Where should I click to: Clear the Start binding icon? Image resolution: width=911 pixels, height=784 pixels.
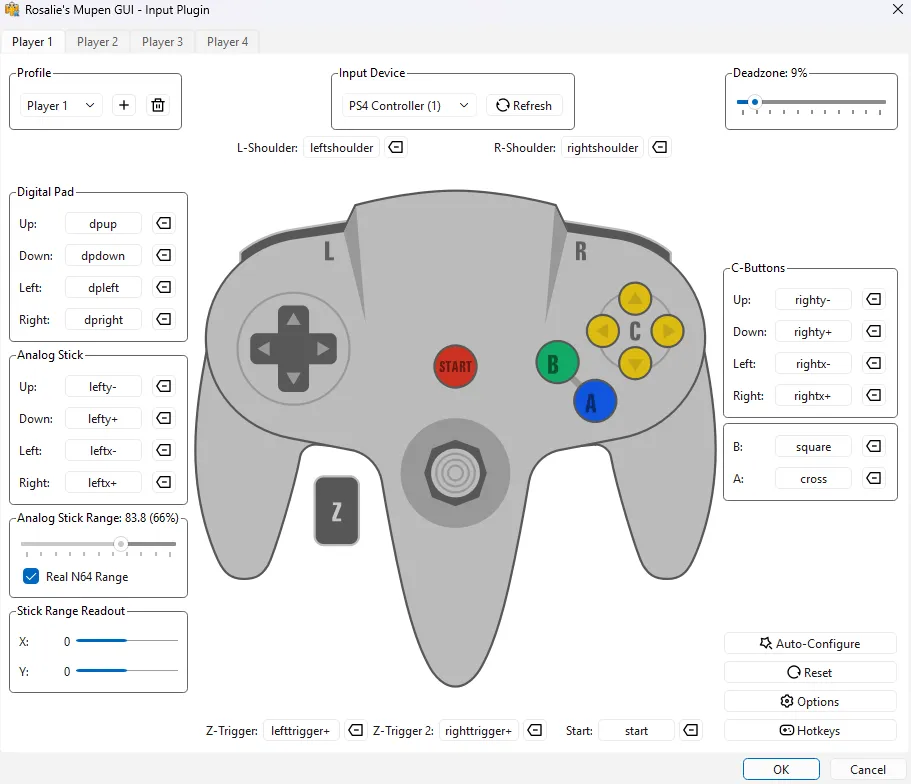pyautogui.click(x=691, y=730)
